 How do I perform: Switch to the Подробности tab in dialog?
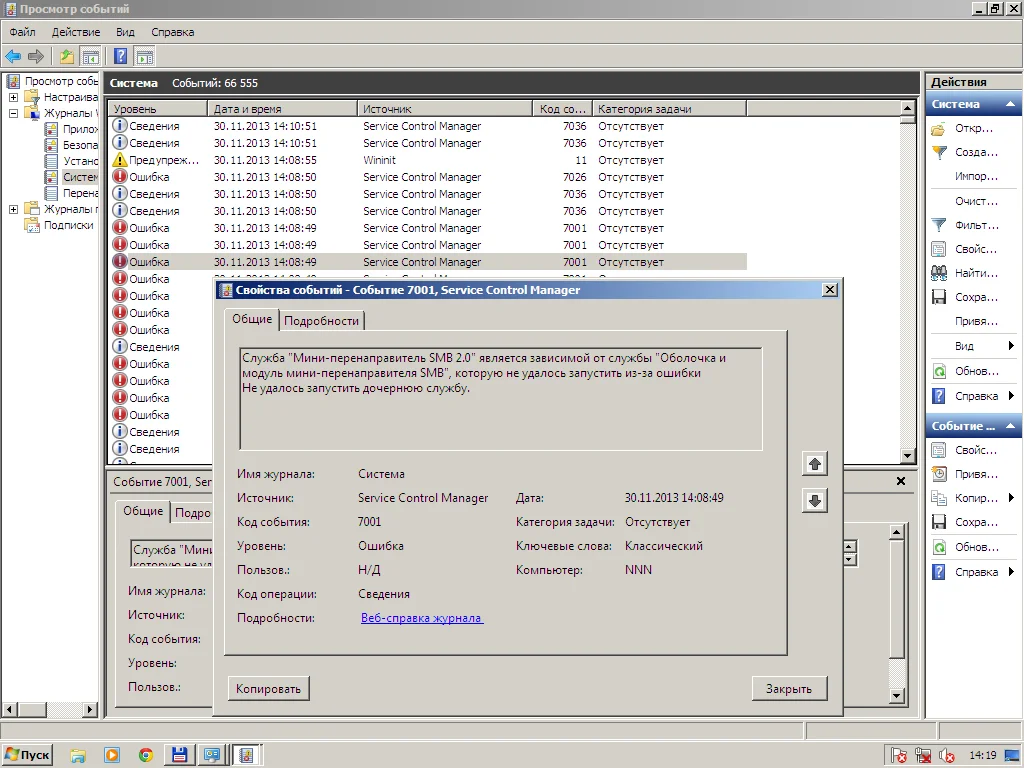[322, 320]
